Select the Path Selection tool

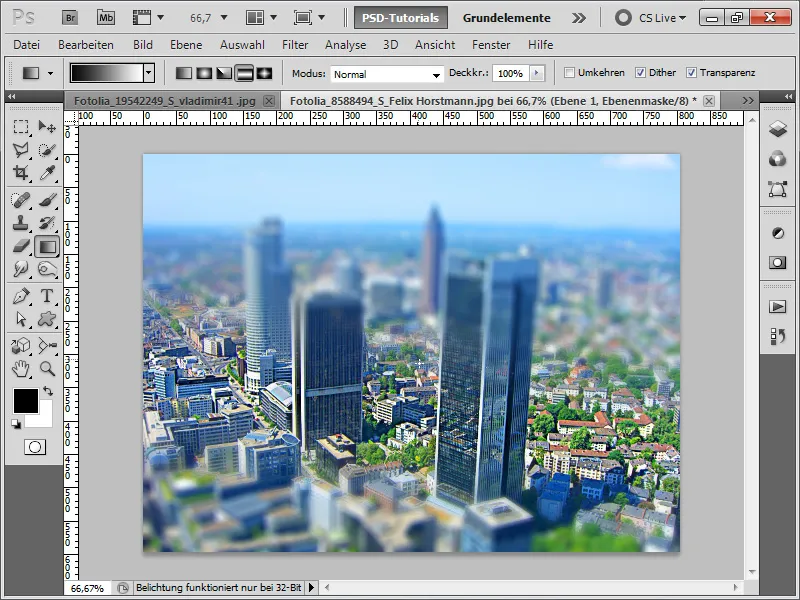21,319
